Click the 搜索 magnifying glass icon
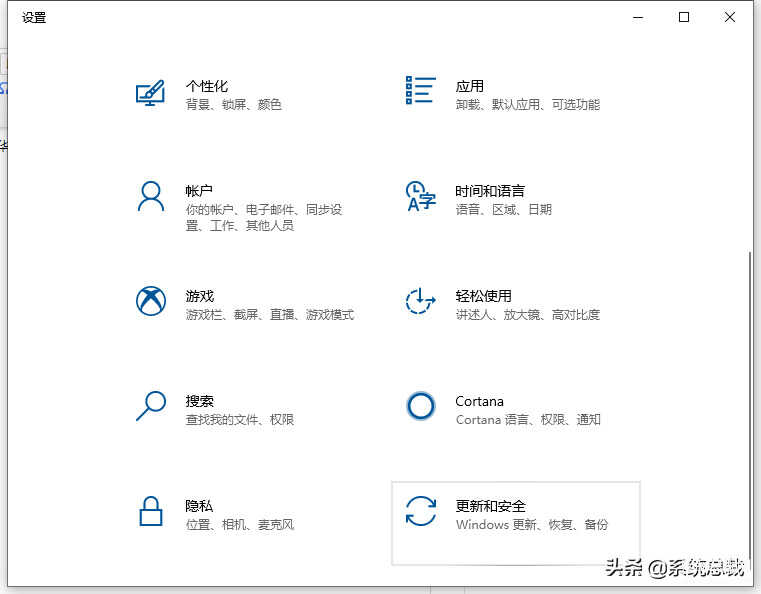The height and width of the screenshot is (594, 761). [x=151, y=406]
